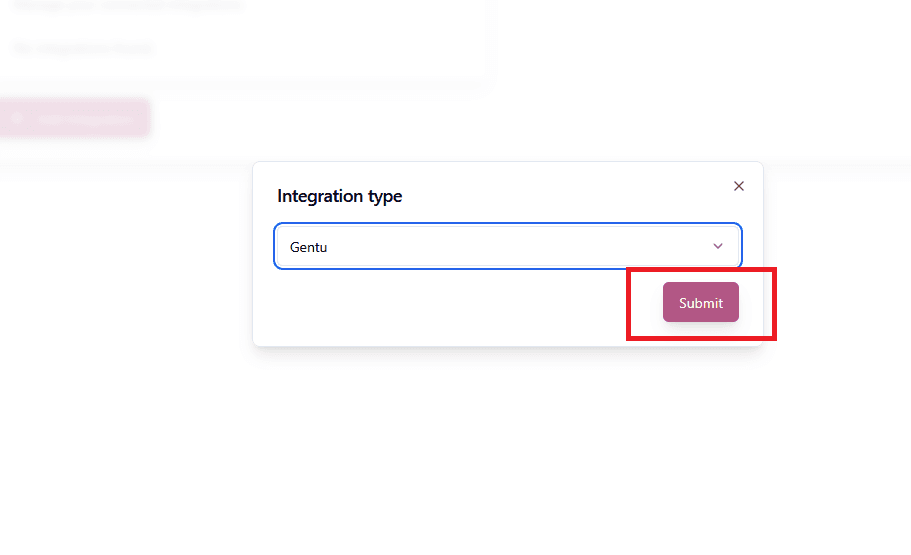Toggle the dropdown list via its down arrow

(x=718, y=246)
